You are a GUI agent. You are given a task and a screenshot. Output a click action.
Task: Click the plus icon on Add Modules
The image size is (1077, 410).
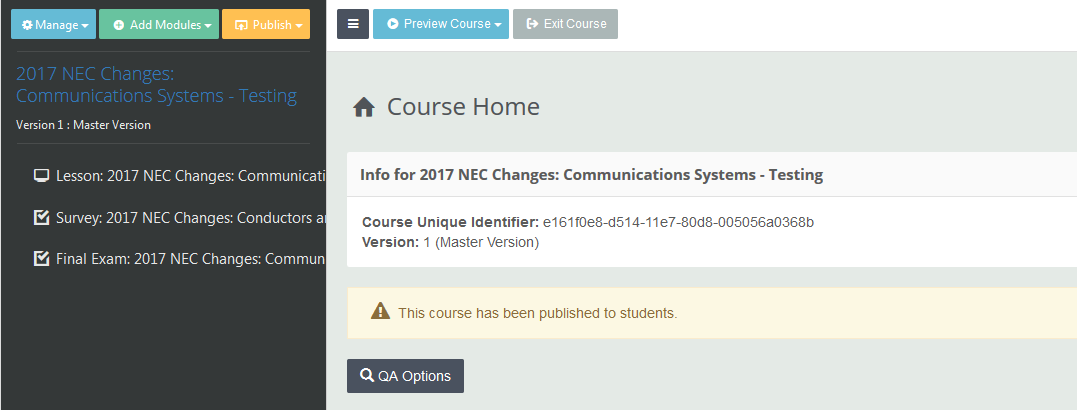(x=119, y=25)
